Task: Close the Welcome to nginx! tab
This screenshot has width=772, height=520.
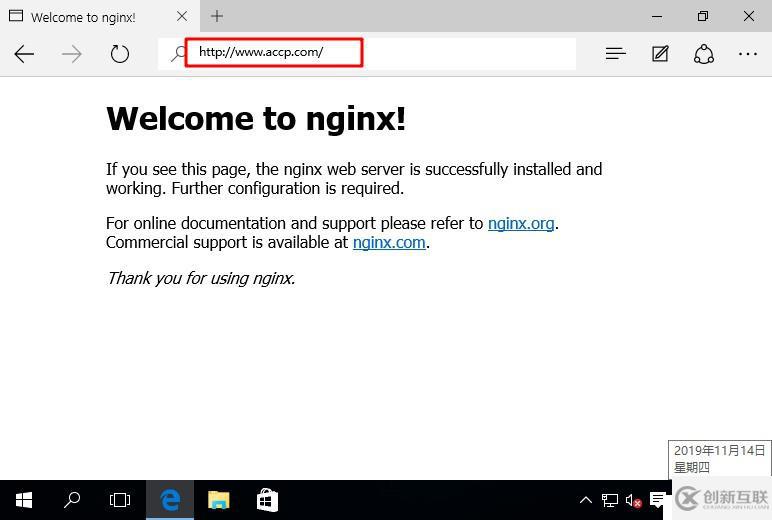Action: (182, 16)
